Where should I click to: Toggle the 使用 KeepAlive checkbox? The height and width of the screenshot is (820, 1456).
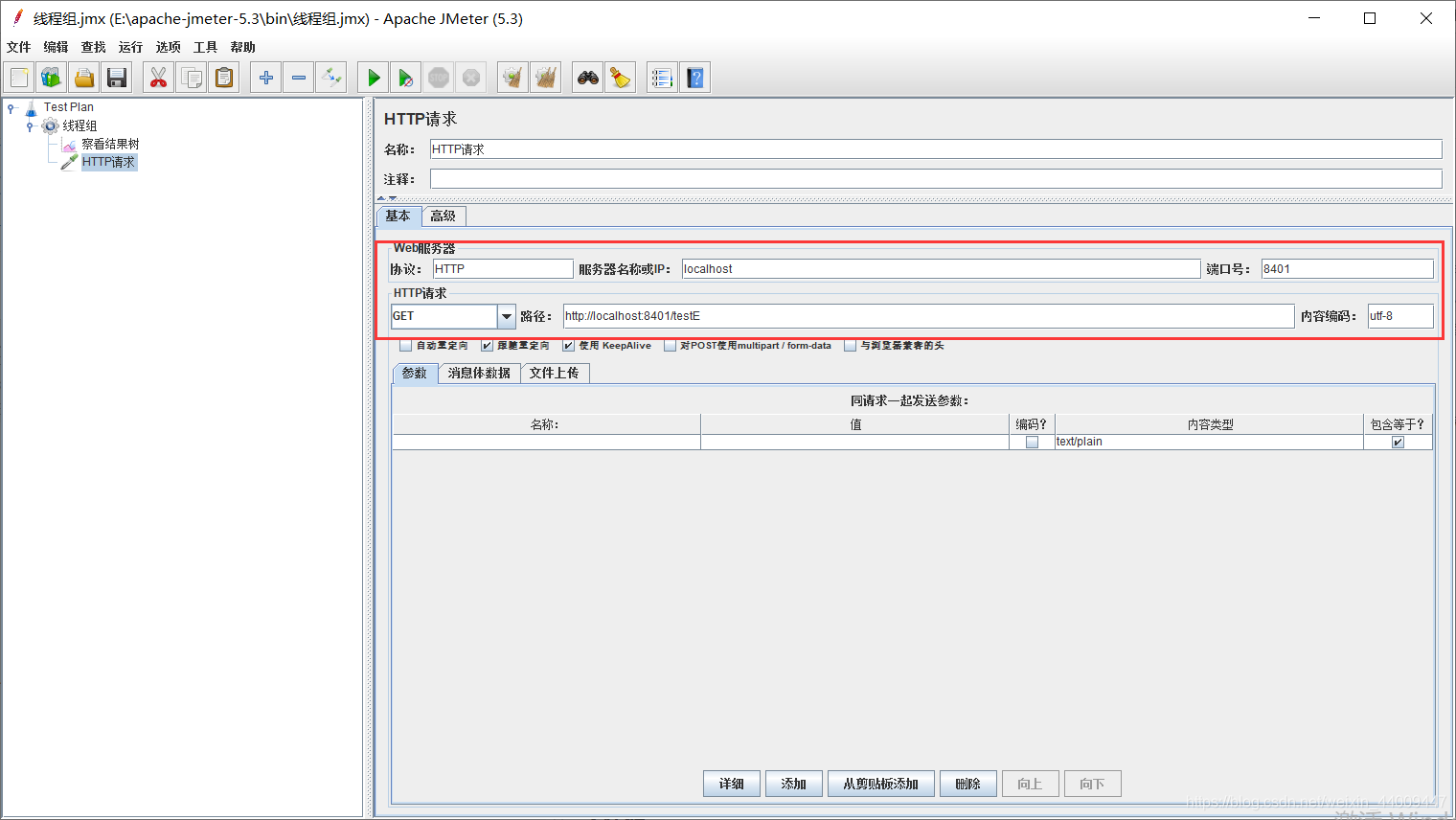[568, 346]
